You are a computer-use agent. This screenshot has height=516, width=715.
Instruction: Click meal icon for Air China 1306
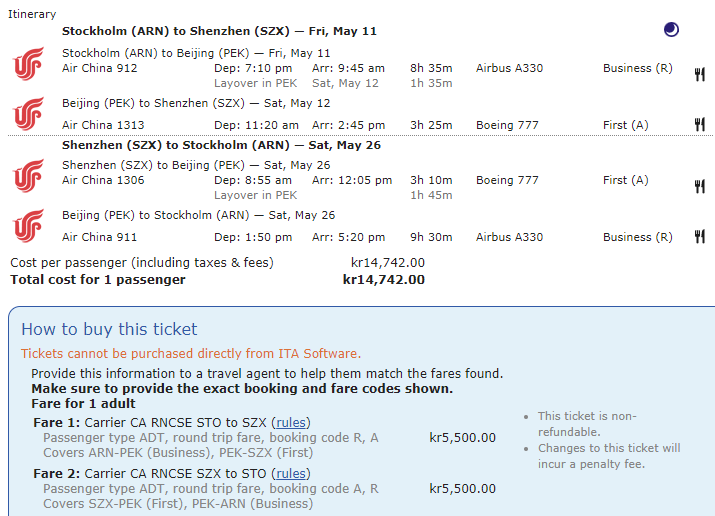700,186
